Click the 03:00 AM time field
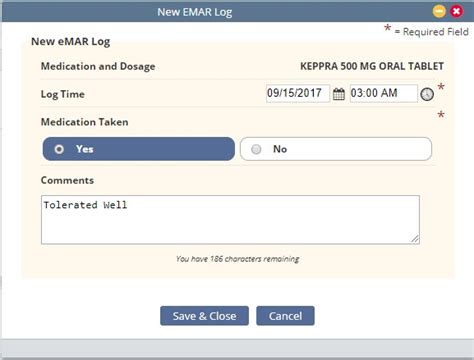 coord(383,93)
